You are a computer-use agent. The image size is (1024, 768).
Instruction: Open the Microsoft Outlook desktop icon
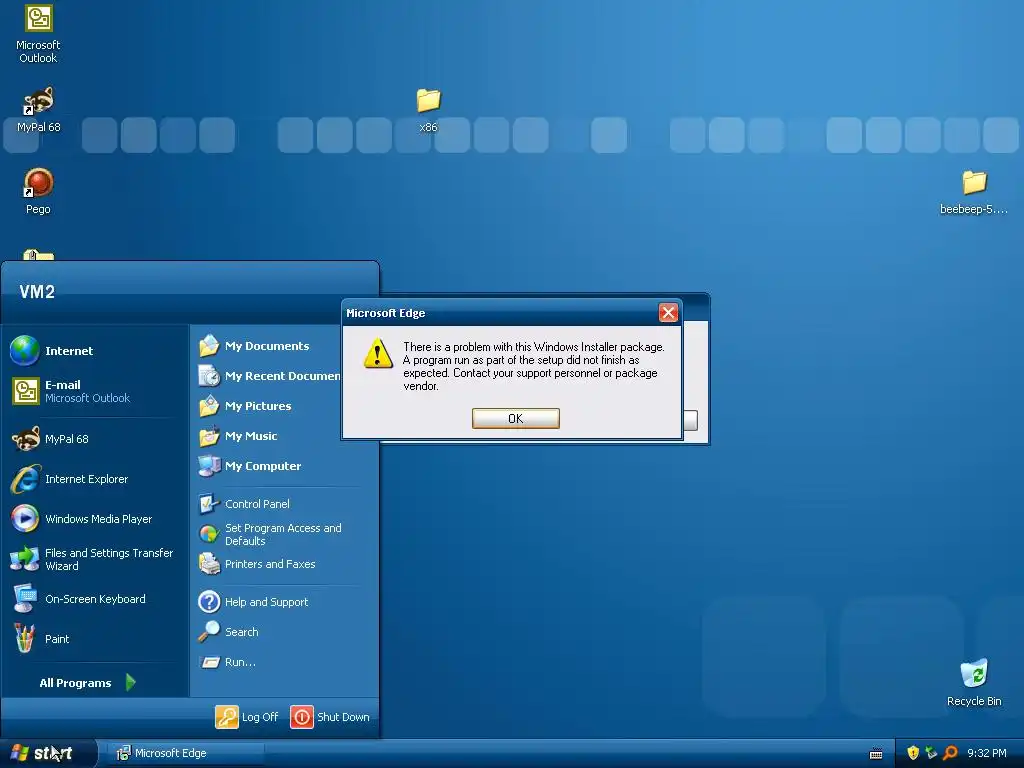click(38, 34)
